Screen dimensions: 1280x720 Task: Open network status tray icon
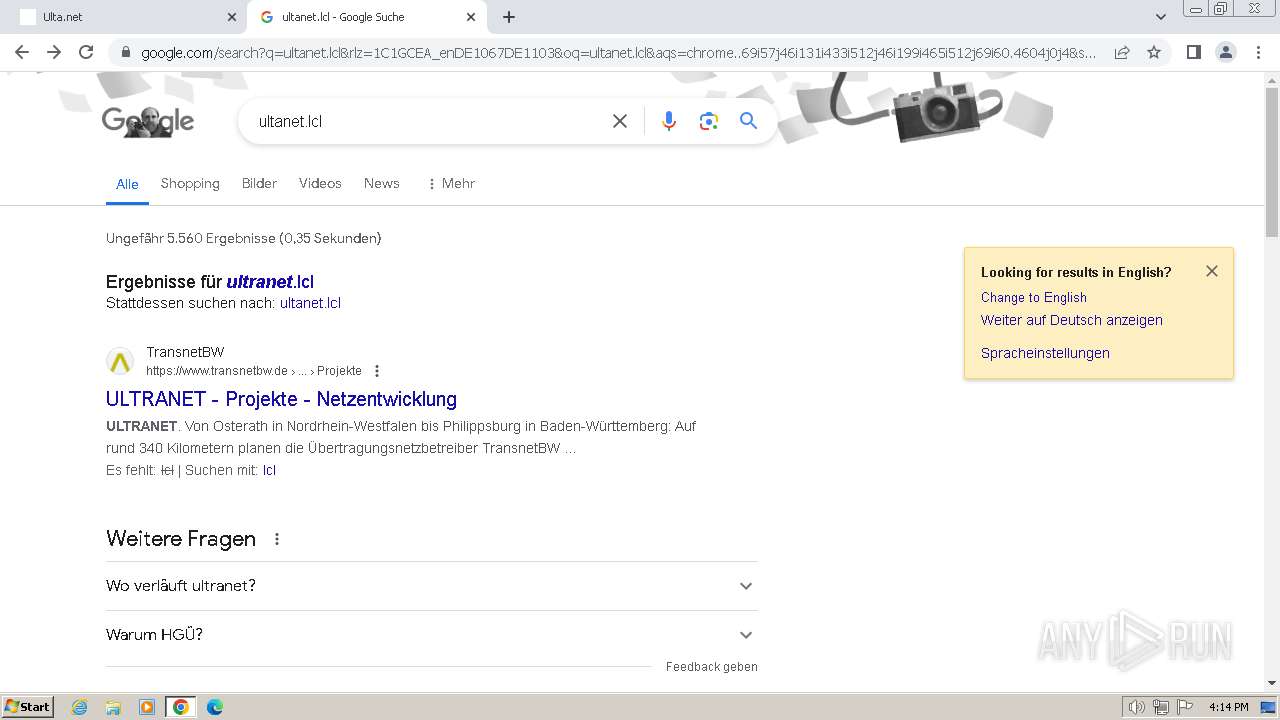click(x=1161, y=707)
